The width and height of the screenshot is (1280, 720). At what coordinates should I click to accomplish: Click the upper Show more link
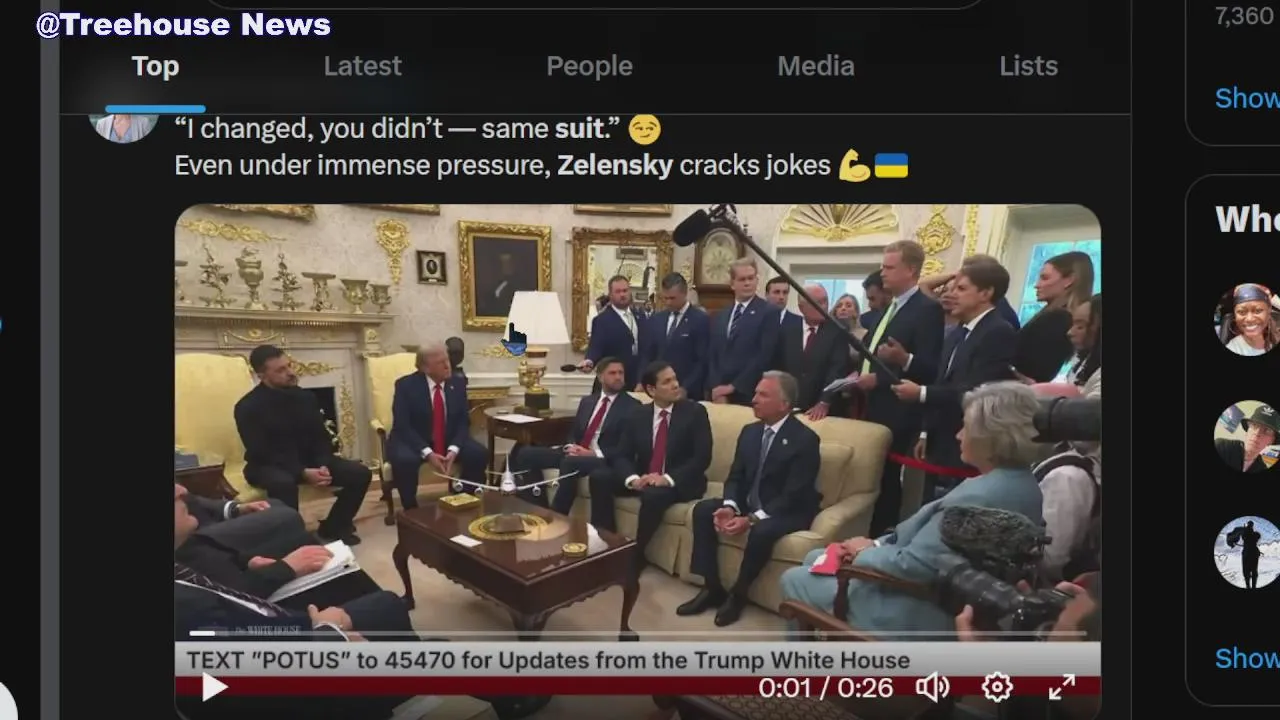(x=1247, y=98)
